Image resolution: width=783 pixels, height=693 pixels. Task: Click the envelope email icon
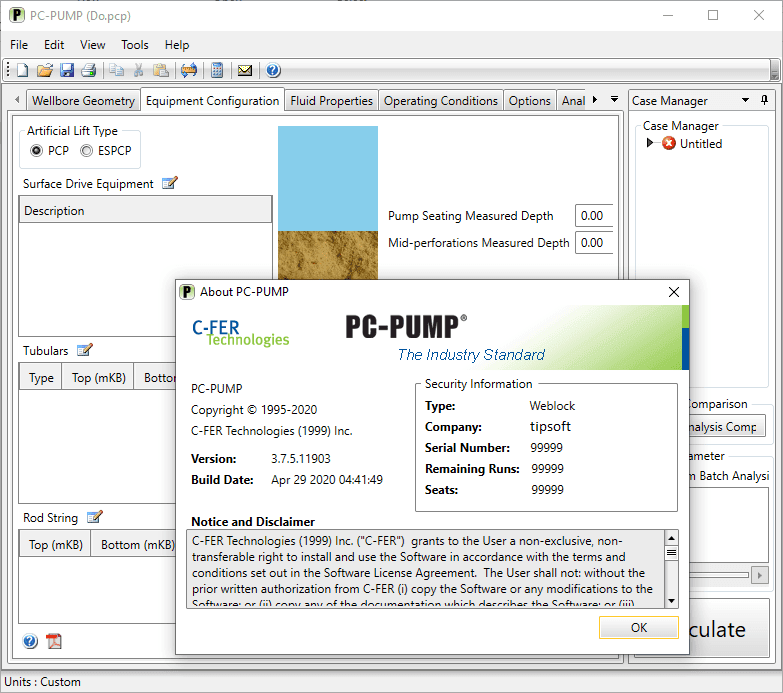pyautogui.click(x=245, y=70)
